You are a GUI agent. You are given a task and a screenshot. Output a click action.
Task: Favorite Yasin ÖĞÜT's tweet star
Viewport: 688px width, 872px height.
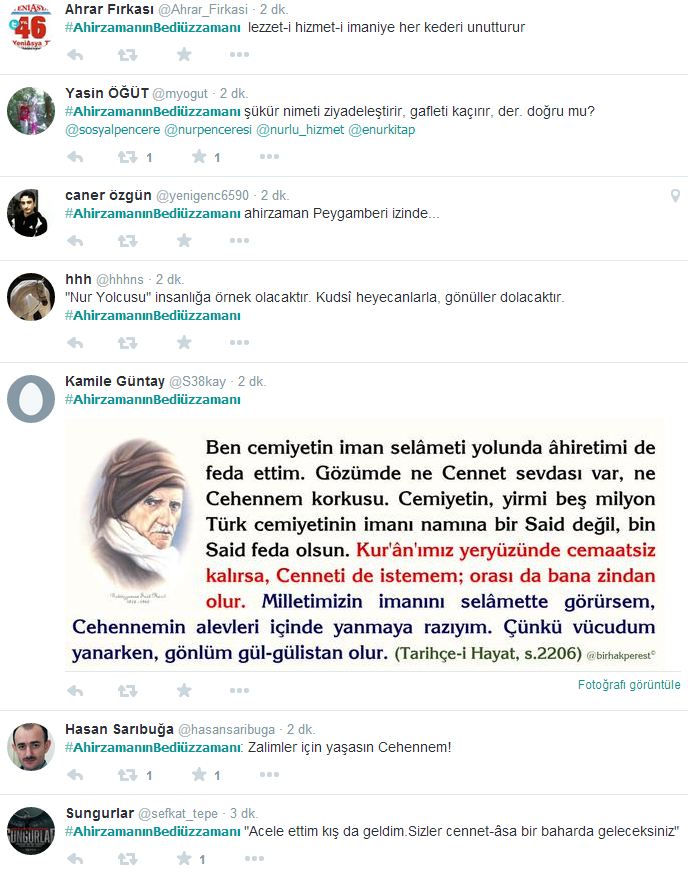point(199,156)
